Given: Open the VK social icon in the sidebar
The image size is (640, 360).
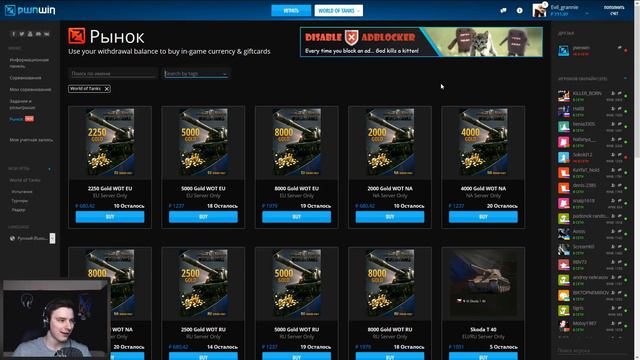Looking at the screenshot, I should coord(47,34).
